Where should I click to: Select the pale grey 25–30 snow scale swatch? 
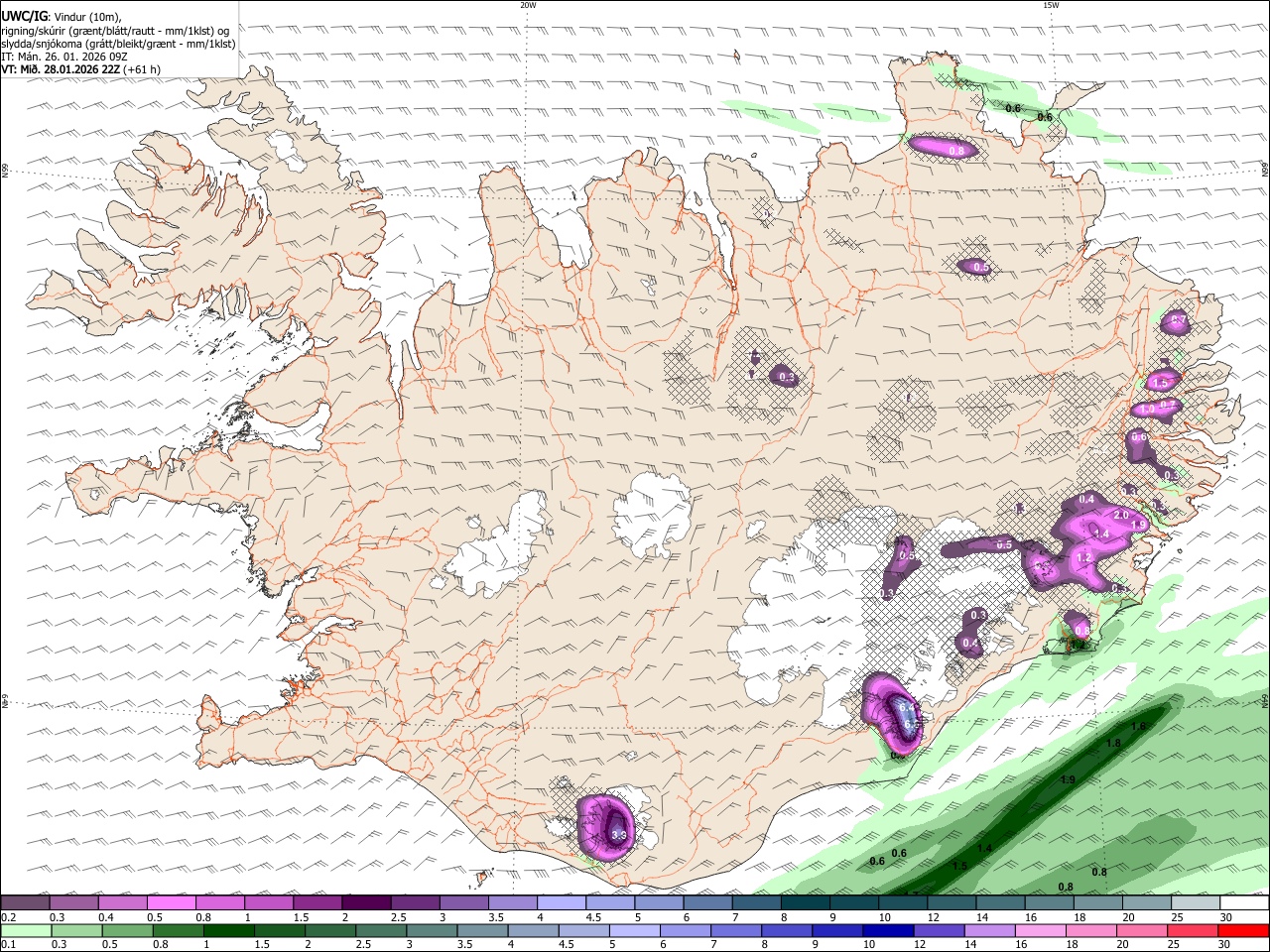[x=1196, y=902]
